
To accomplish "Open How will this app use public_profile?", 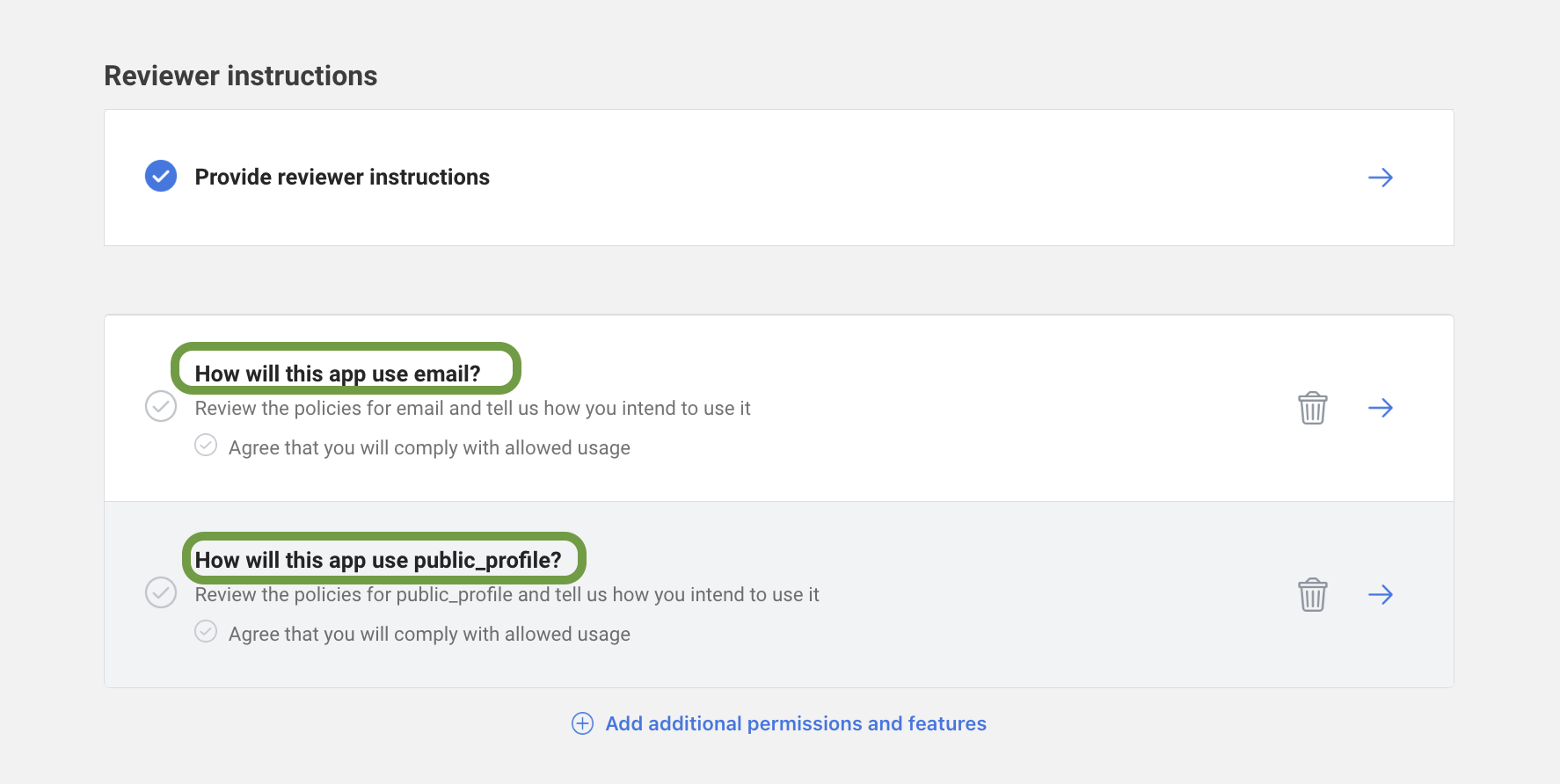I will (378, 560).
